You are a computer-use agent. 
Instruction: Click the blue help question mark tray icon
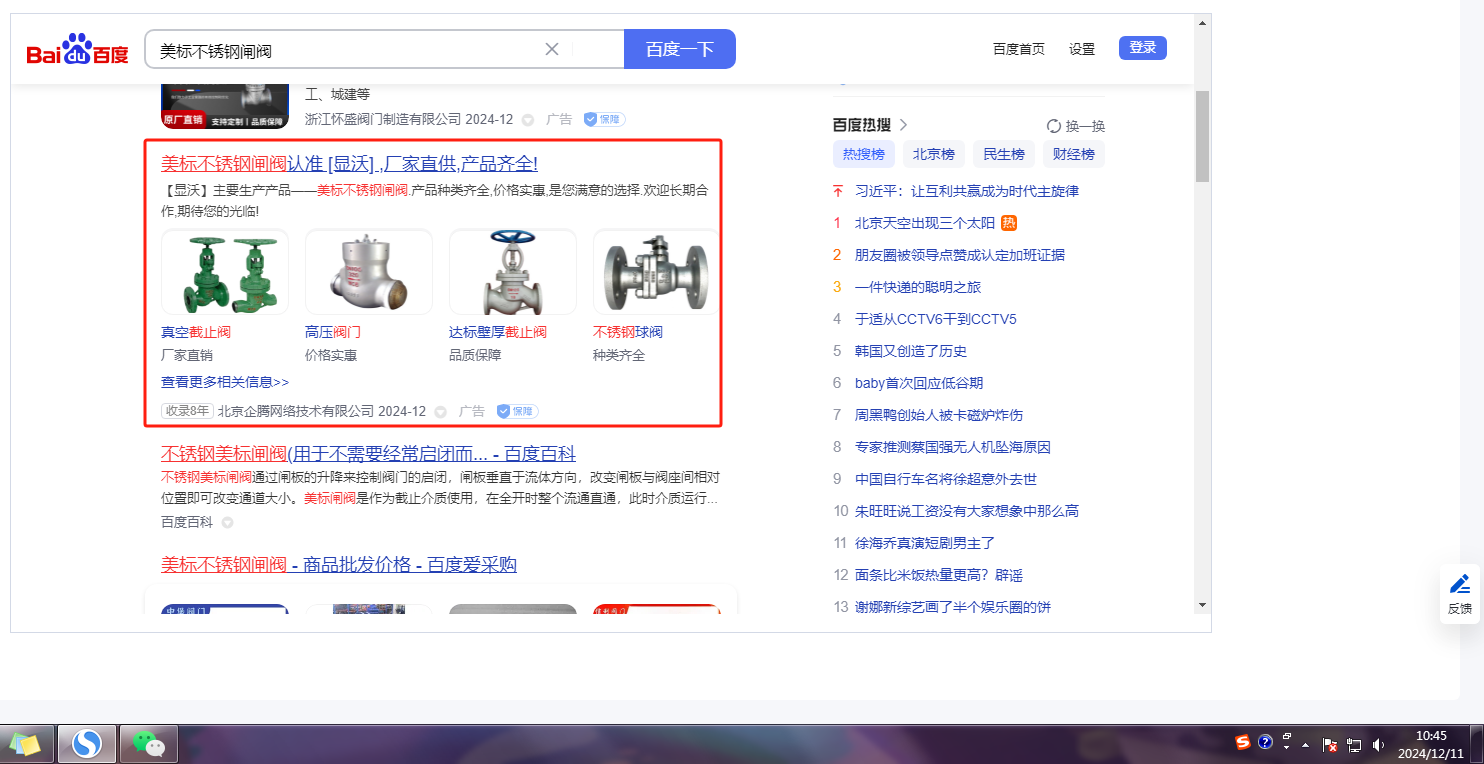[1265, 742]
